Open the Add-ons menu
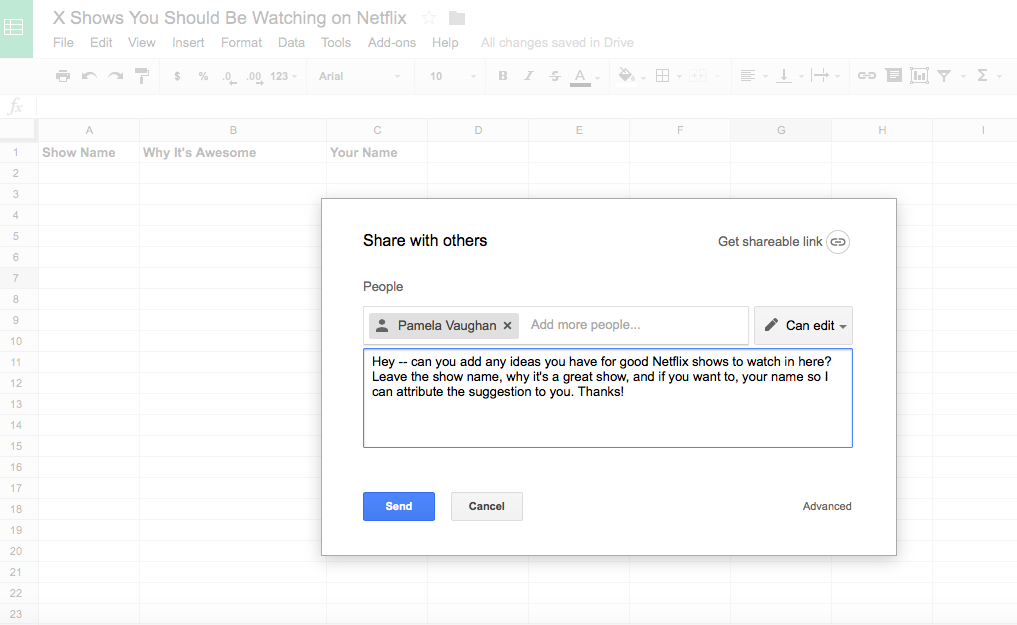The width and height of the screenshot is (1017, 625). (390, 42)
